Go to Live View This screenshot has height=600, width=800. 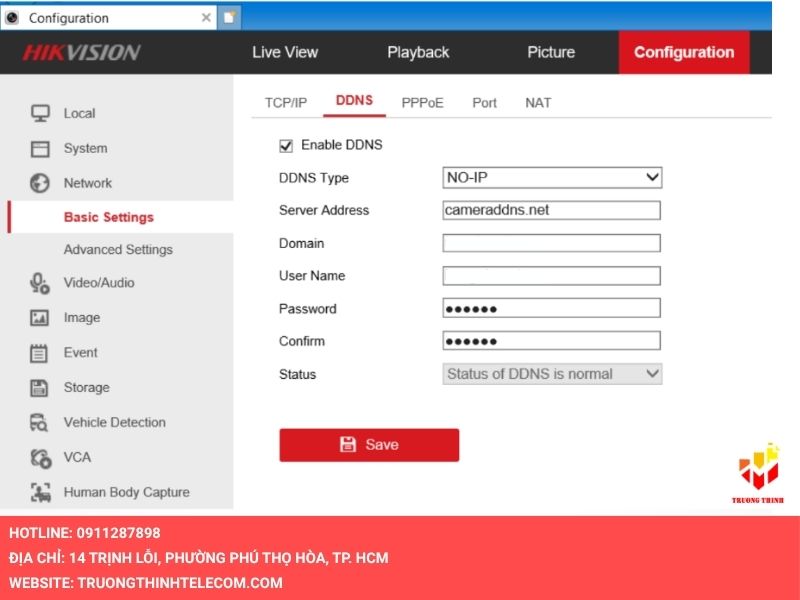pos(285,52)
